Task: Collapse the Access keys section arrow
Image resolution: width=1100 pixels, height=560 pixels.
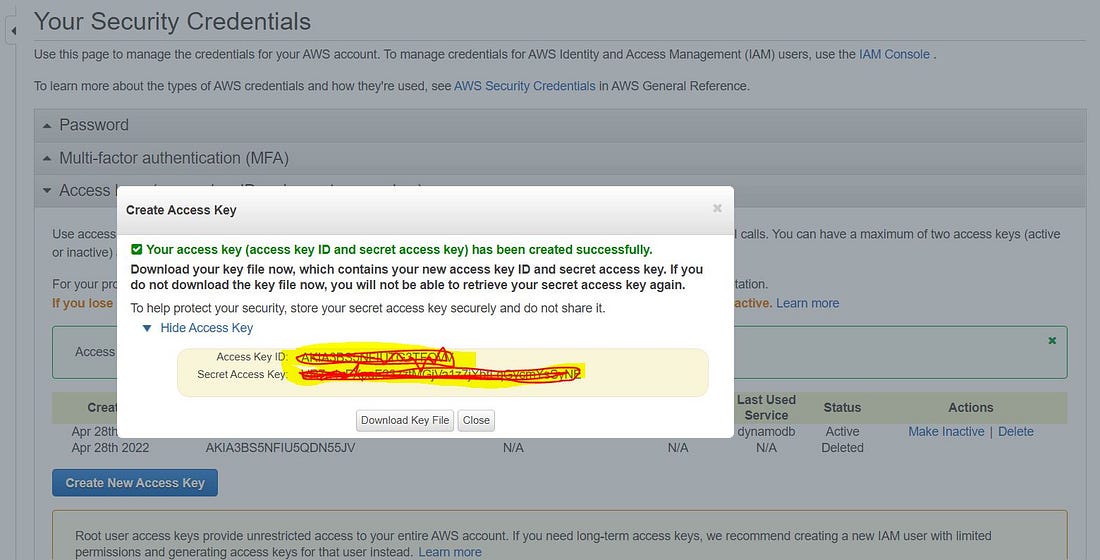Action: (47, 190)
